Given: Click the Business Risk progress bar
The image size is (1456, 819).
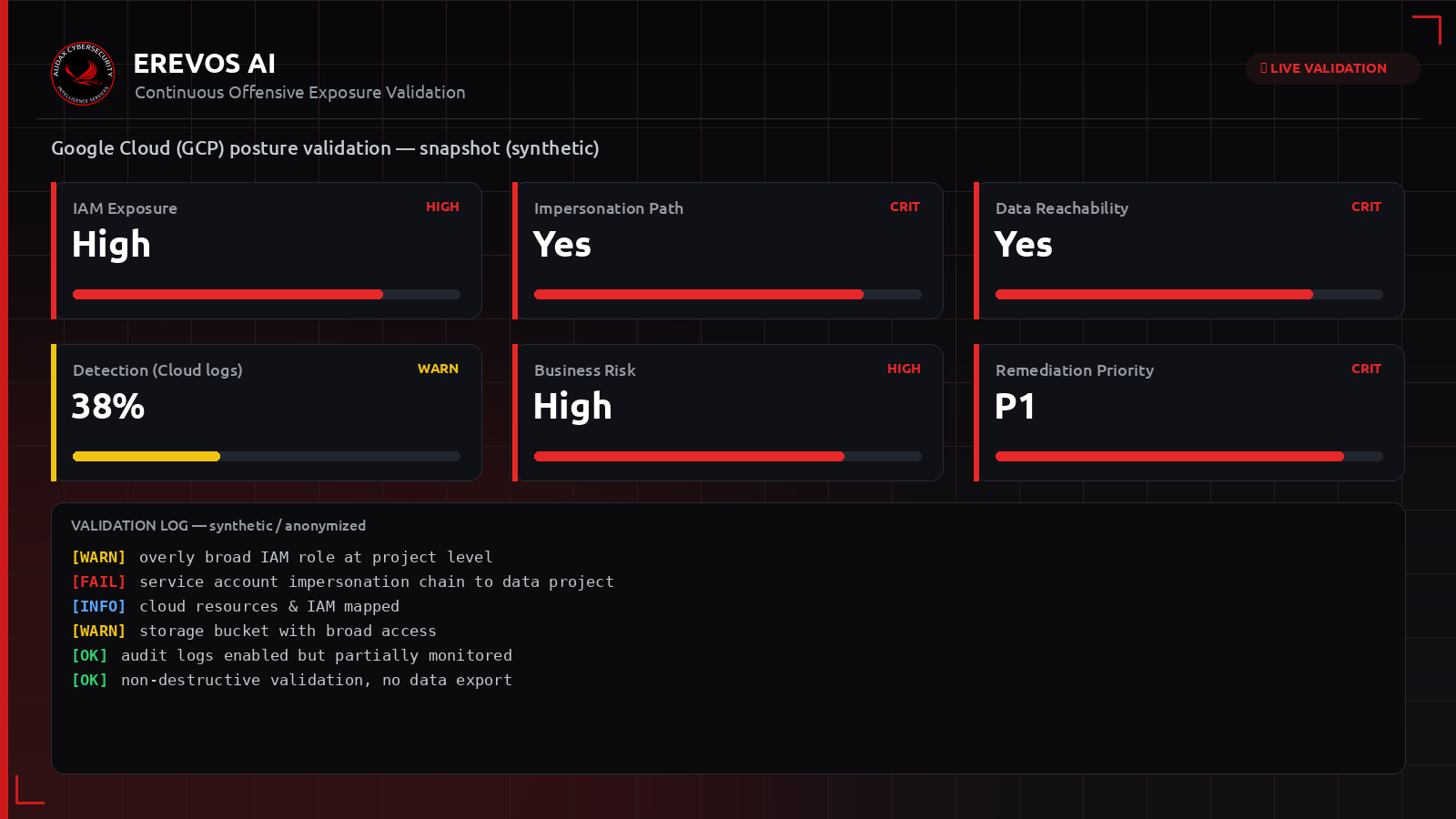Looking at the screenshot, I should [728, 457].
